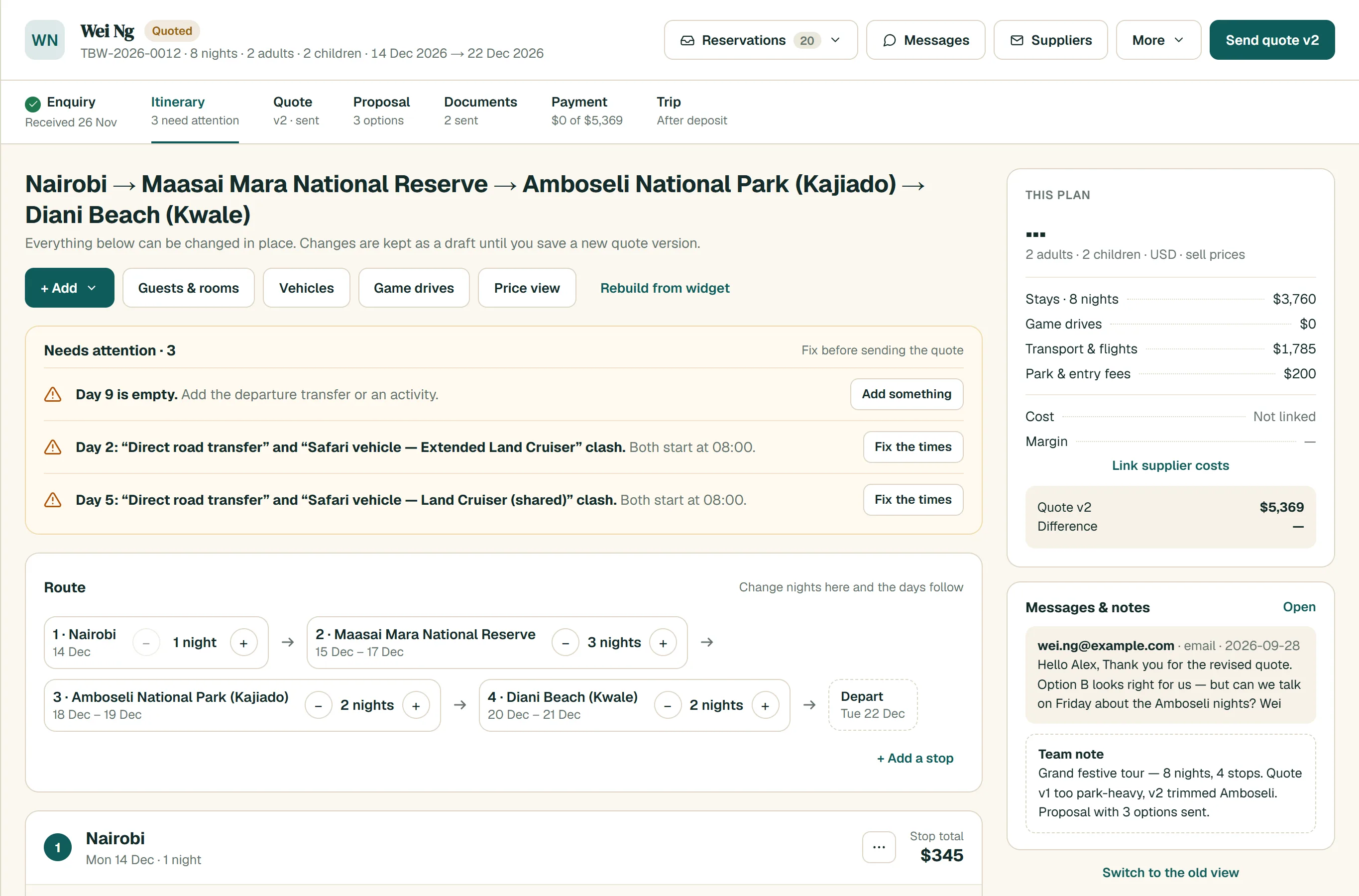Open Messages from the header
The image size is (1359, 896).
(925, 40)
